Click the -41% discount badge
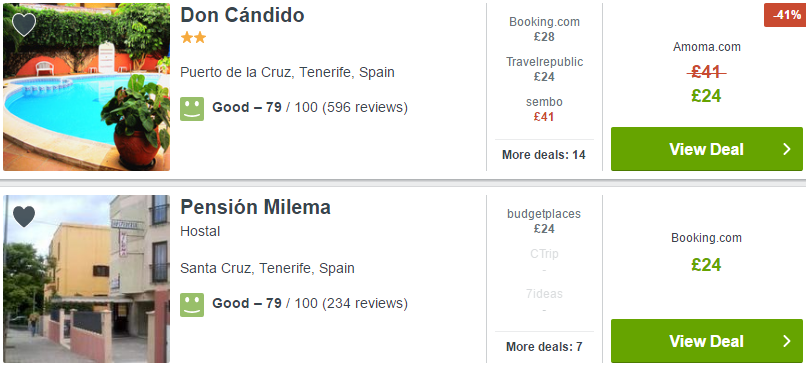Image resolution: width=806 pixels, height=366 pixels. pos(785,15)
